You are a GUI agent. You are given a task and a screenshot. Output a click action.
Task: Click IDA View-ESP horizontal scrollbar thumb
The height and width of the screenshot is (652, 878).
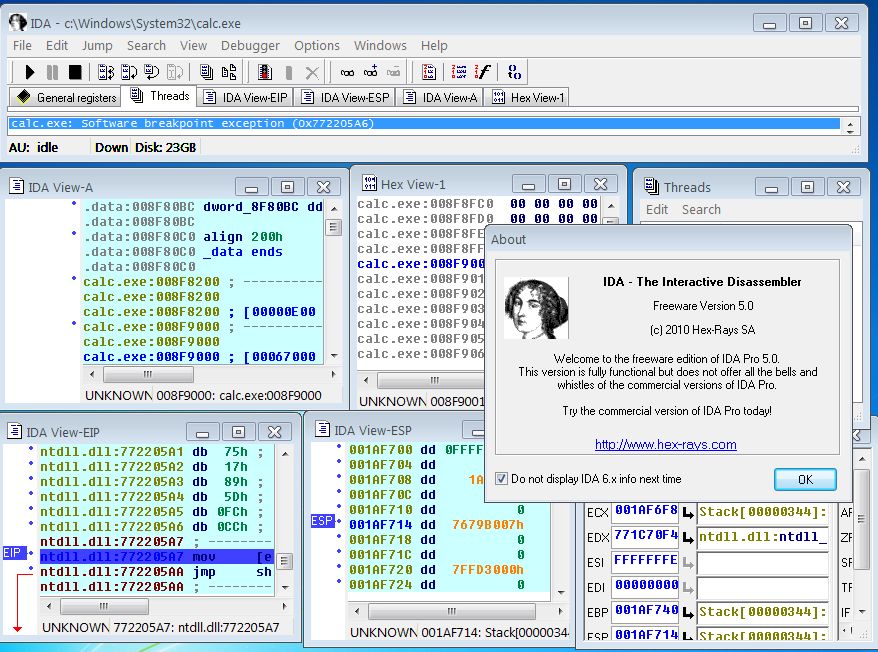click(452, 611)
